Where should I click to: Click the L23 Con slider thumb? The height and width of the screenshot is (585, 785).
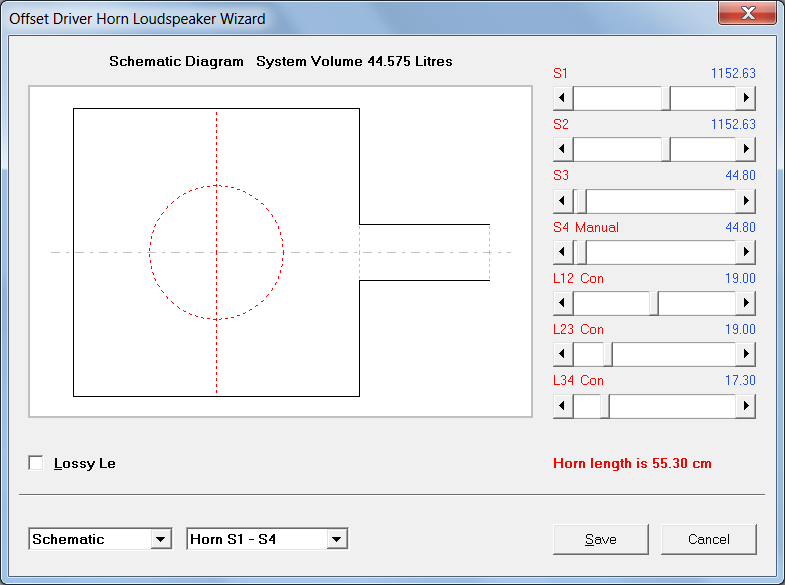coord(608,354)
